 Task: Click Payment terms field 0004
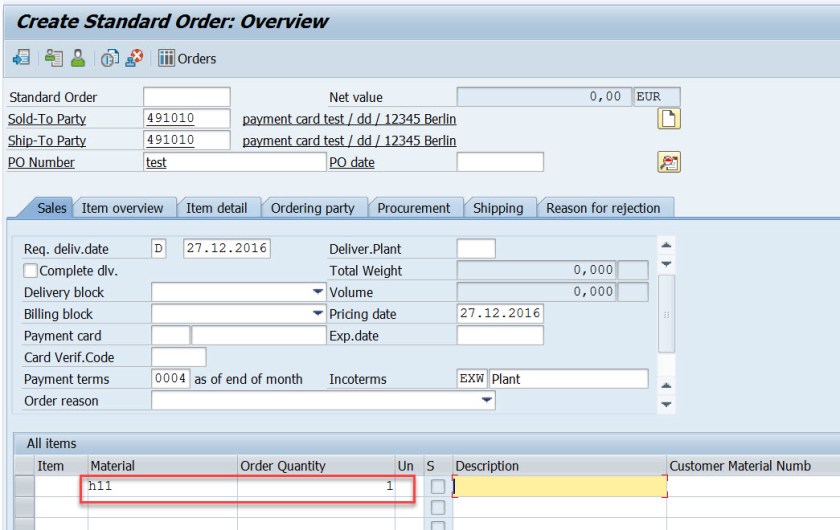[x=170, y=379]
